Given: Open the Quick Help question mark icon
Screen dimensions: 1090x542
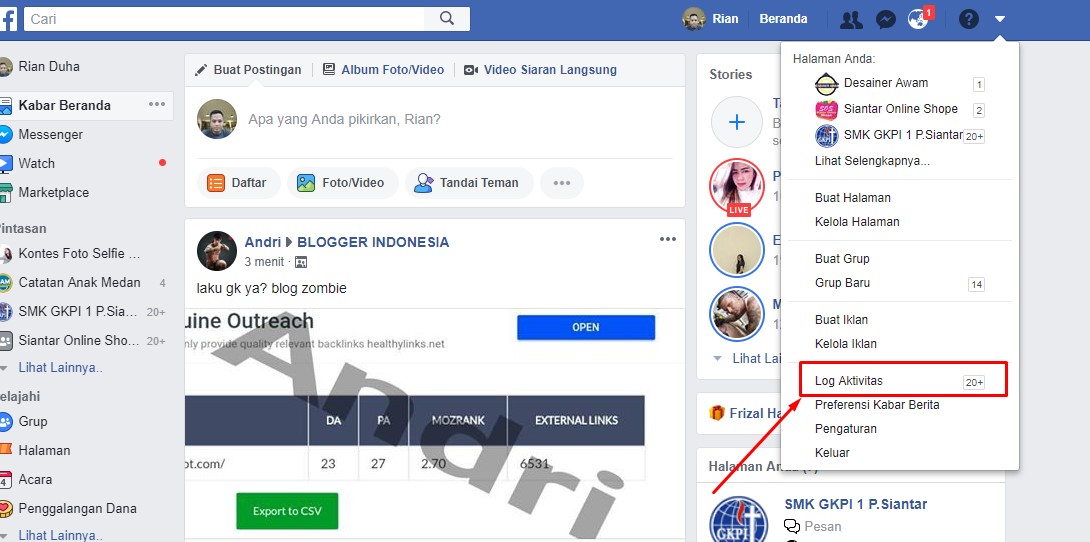Looking at the screenshot, I should [x=968, y=19].
